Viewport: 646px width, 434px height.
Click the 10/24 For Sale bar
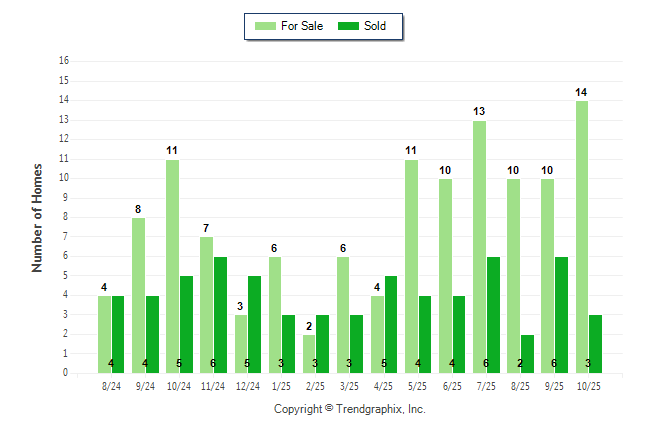pyautogui.click(x=172, y=266)
